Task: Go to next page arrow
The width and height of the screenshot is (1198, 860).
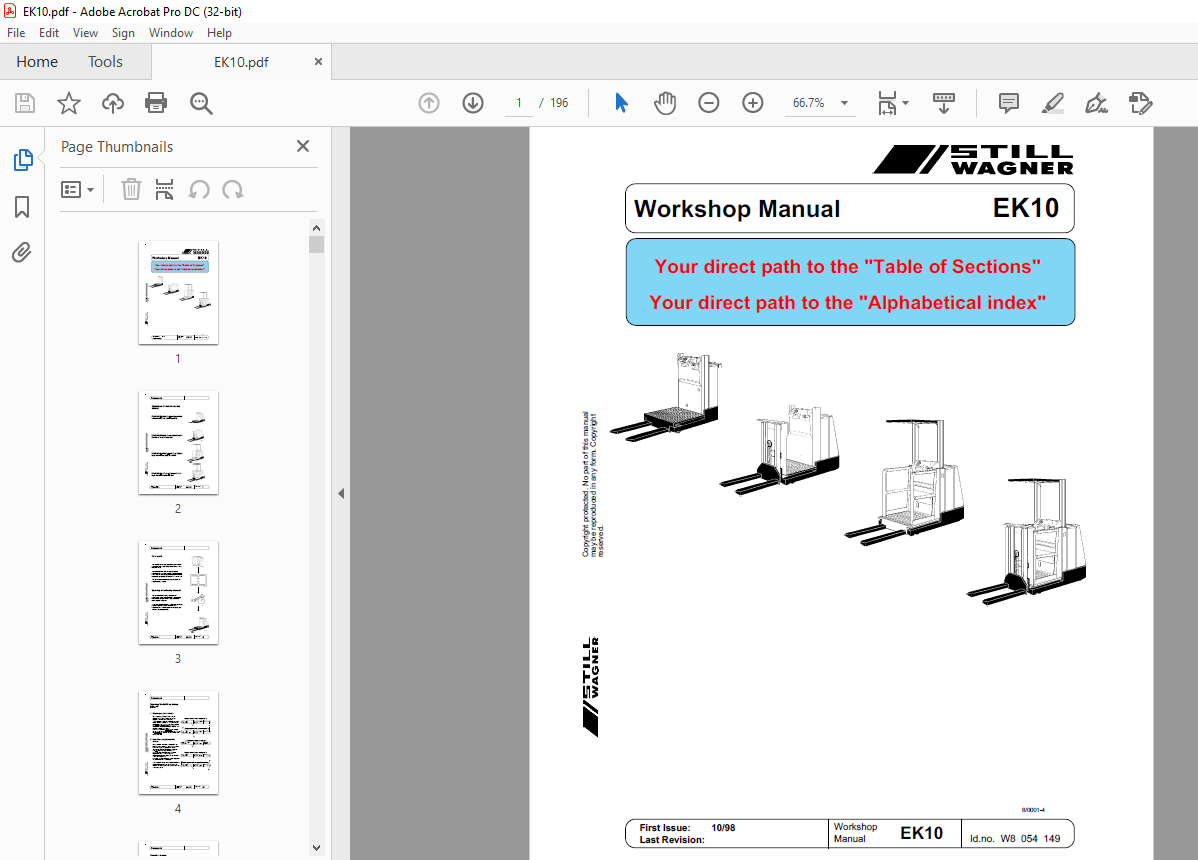Action: (473, 103)
